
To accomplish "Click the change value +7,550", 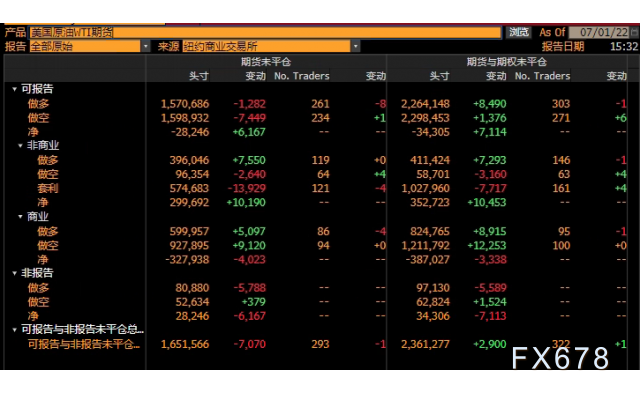I will click(x=249, y=160).
